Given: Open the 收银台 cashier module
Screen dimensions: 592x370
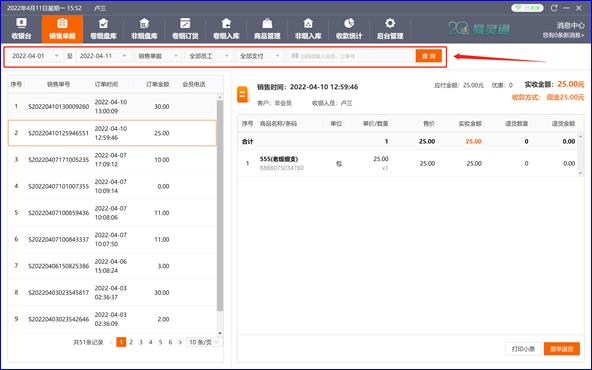Looking at the screenshot, I should click(21, 29).
